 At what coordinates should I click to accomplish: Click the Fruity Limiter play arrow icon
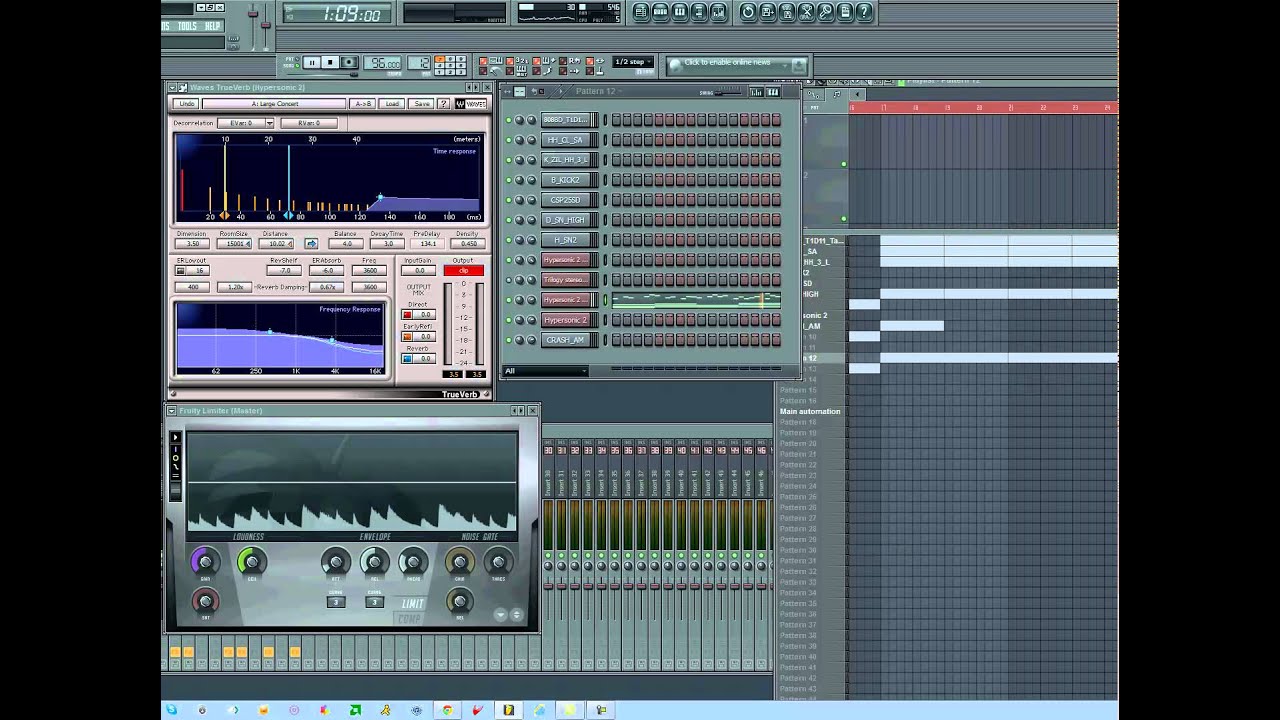[175, 437]
